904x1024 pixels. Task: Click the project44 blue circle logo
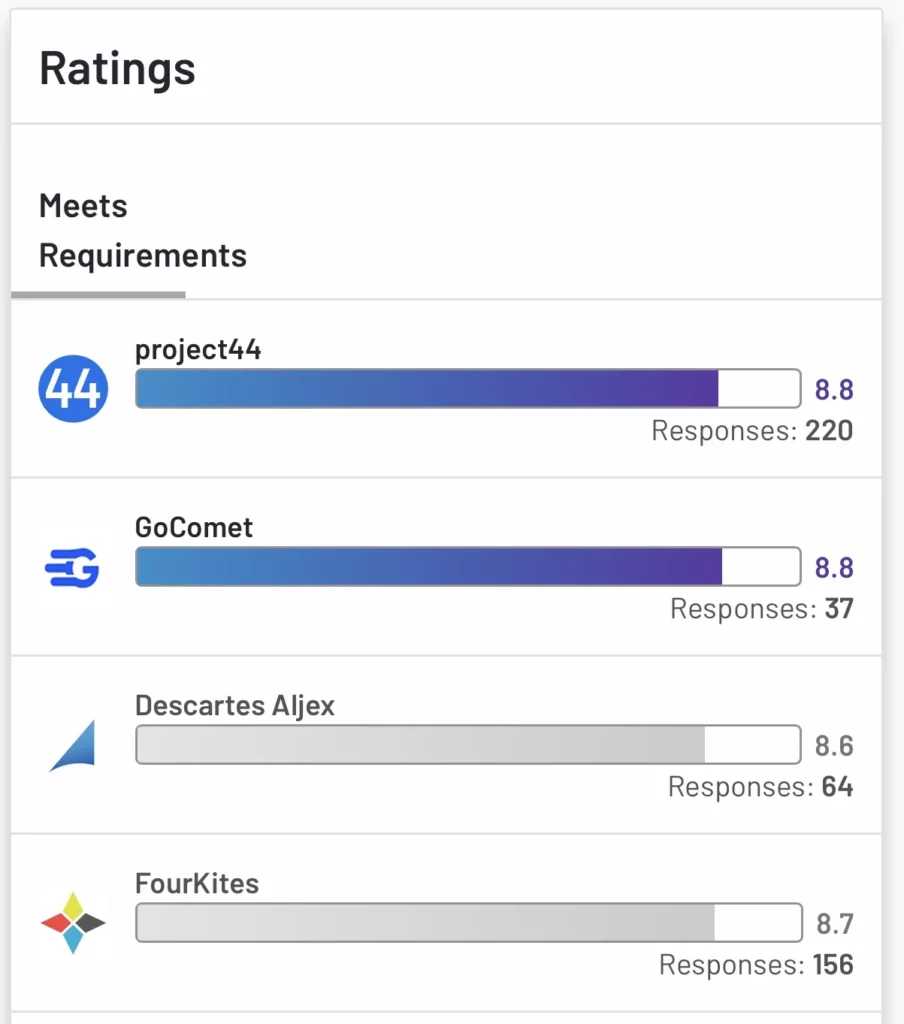click(x=73, y=389)
